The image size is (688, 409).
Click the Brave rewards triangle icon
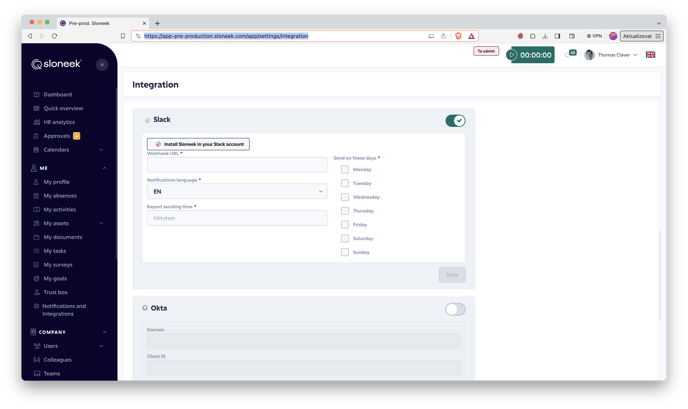coord(471,36)
